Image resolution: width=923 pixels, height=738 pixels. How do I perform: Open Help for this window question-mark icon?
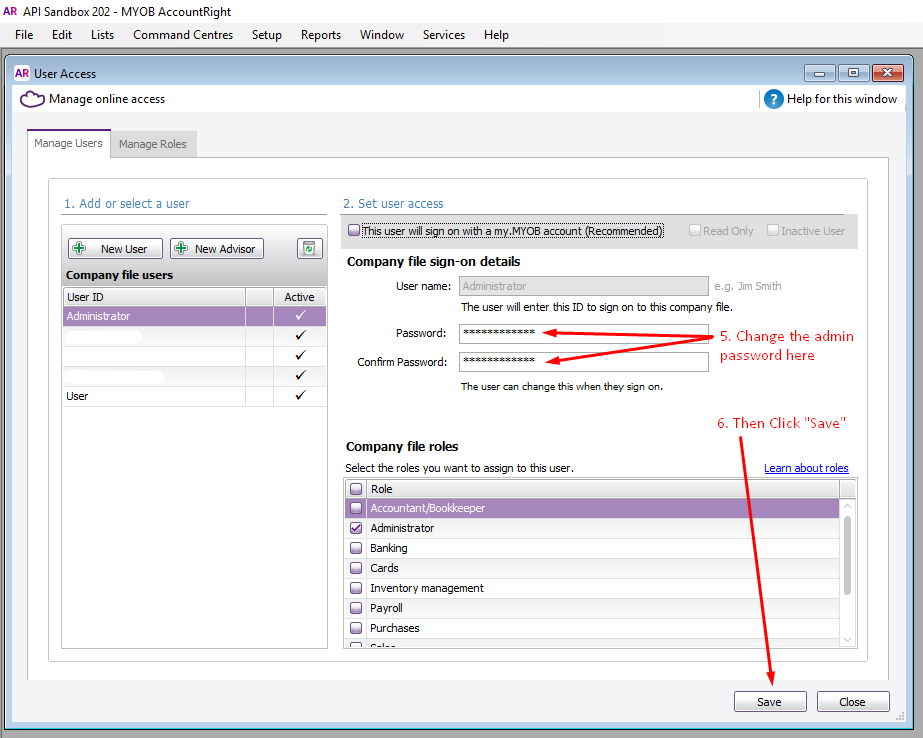[x=773, y=99]
